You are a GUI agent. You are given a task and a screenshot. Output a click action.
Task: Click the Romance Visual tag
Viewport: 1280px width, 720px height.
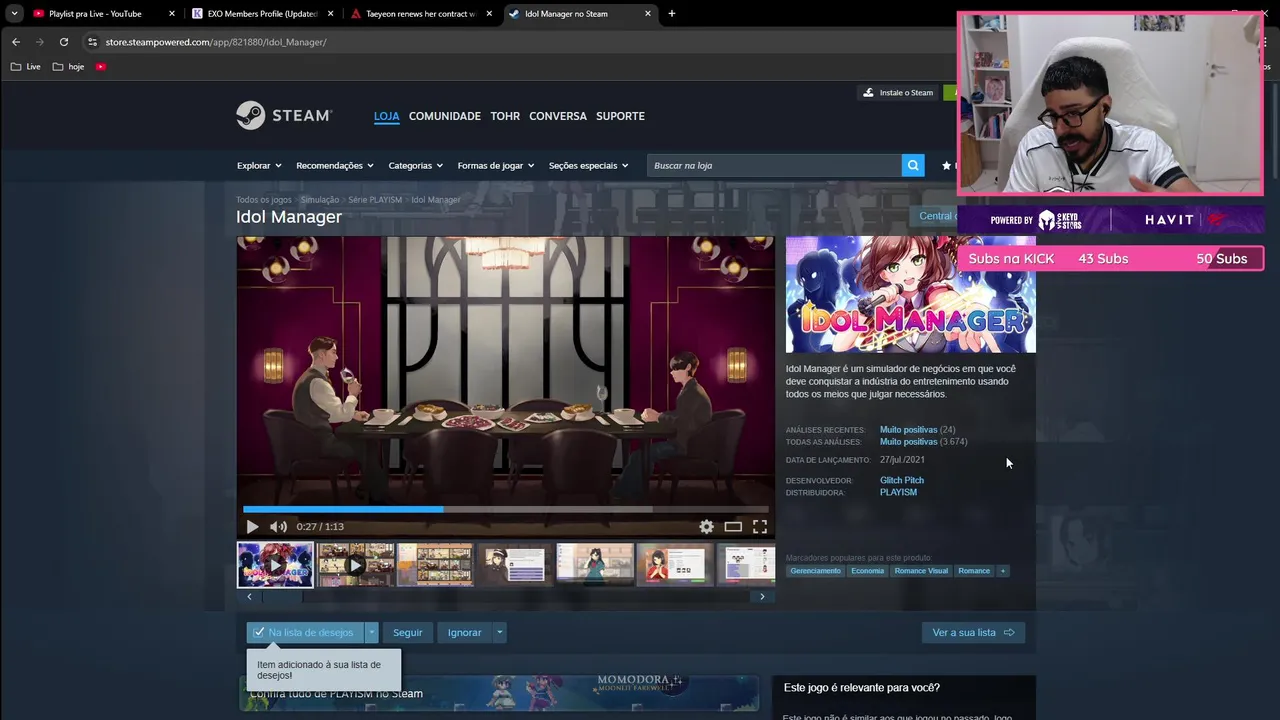[x=921, y=571]
